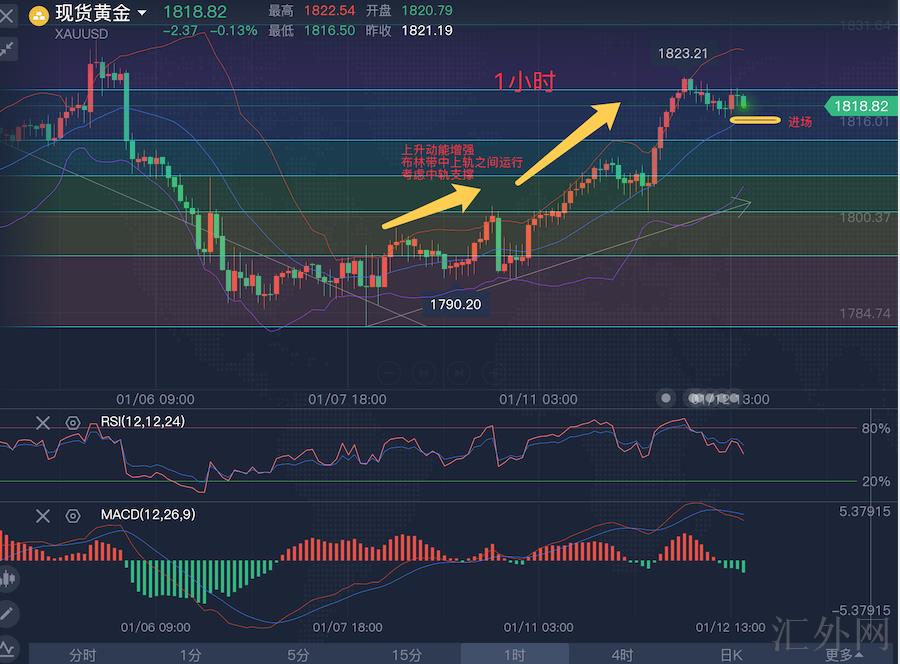The height and width of the screenshot is (664, 900).
Task: Close the chart with the top-left X icon
Action: (x=7, y=14)
